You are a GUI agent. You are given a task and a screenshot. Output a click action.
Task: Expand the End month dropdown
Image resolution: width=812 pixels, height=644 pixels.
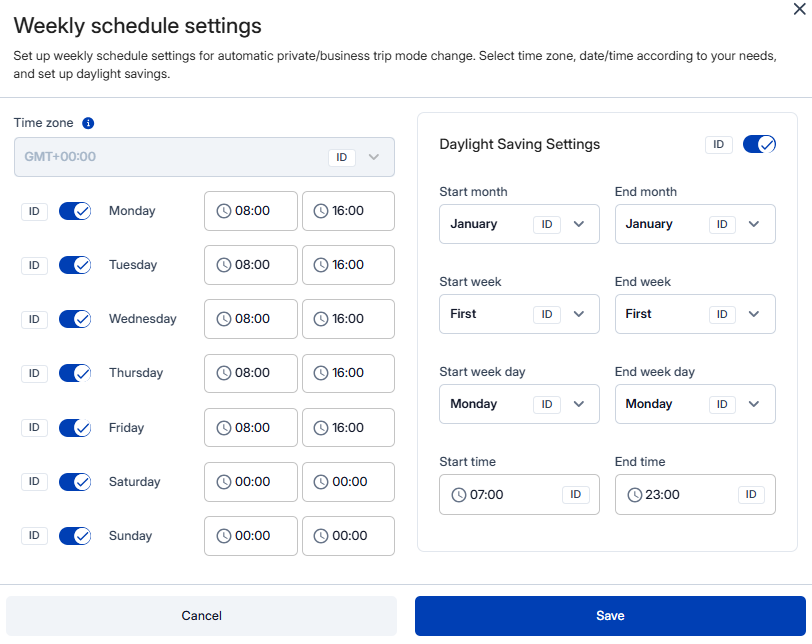click(x=754, y=225)
